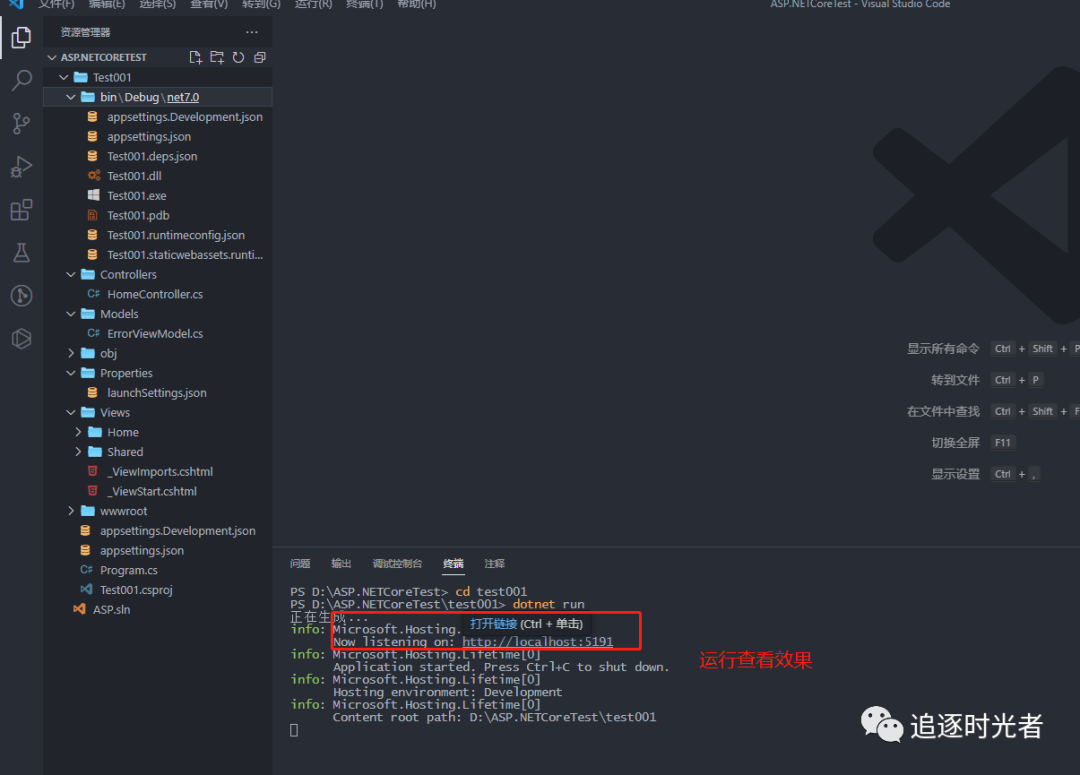Switch to the 调试控制台 tab
The width and height of the screenshot is (1080, 775).
(397, 564)
